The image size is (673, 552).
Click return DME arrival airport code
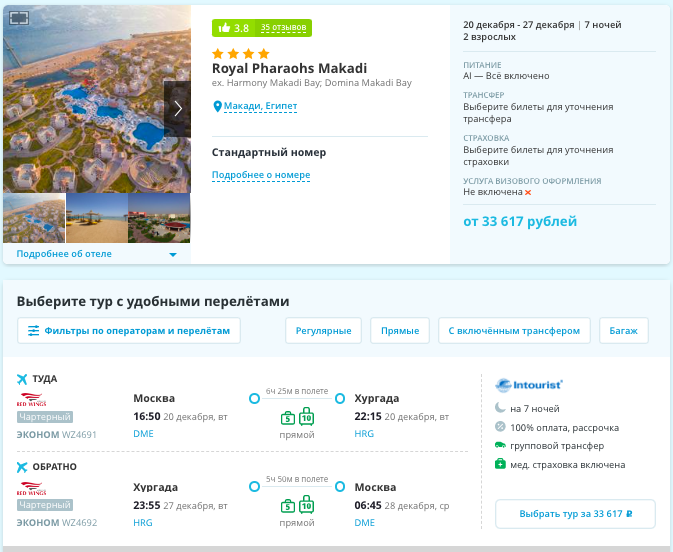coord(364,522)
